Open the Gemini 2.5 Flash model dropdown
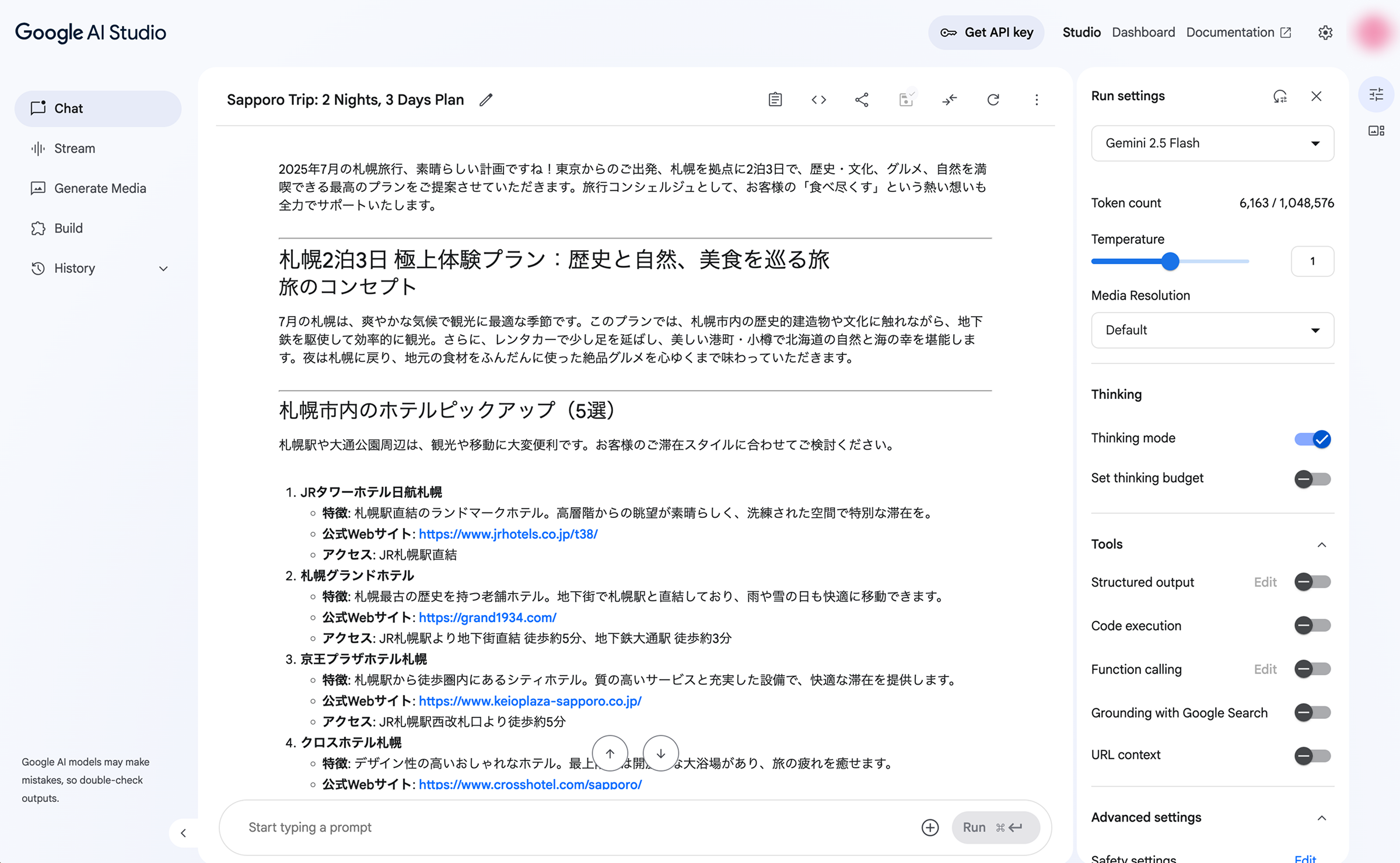 (x=1213, y=143)
